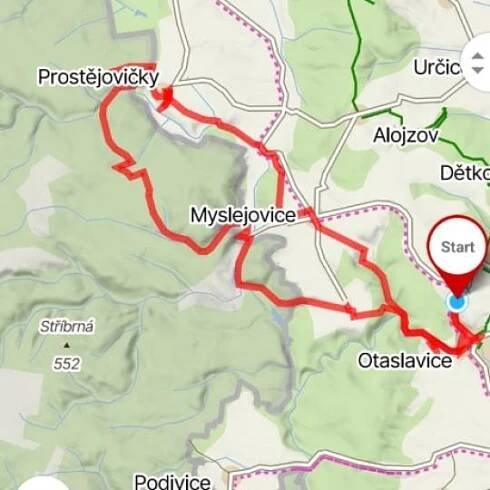Tap the down arrow in the round control
Image resolution: width=490 pixels, height=490 pixels.
click(478, 70)
